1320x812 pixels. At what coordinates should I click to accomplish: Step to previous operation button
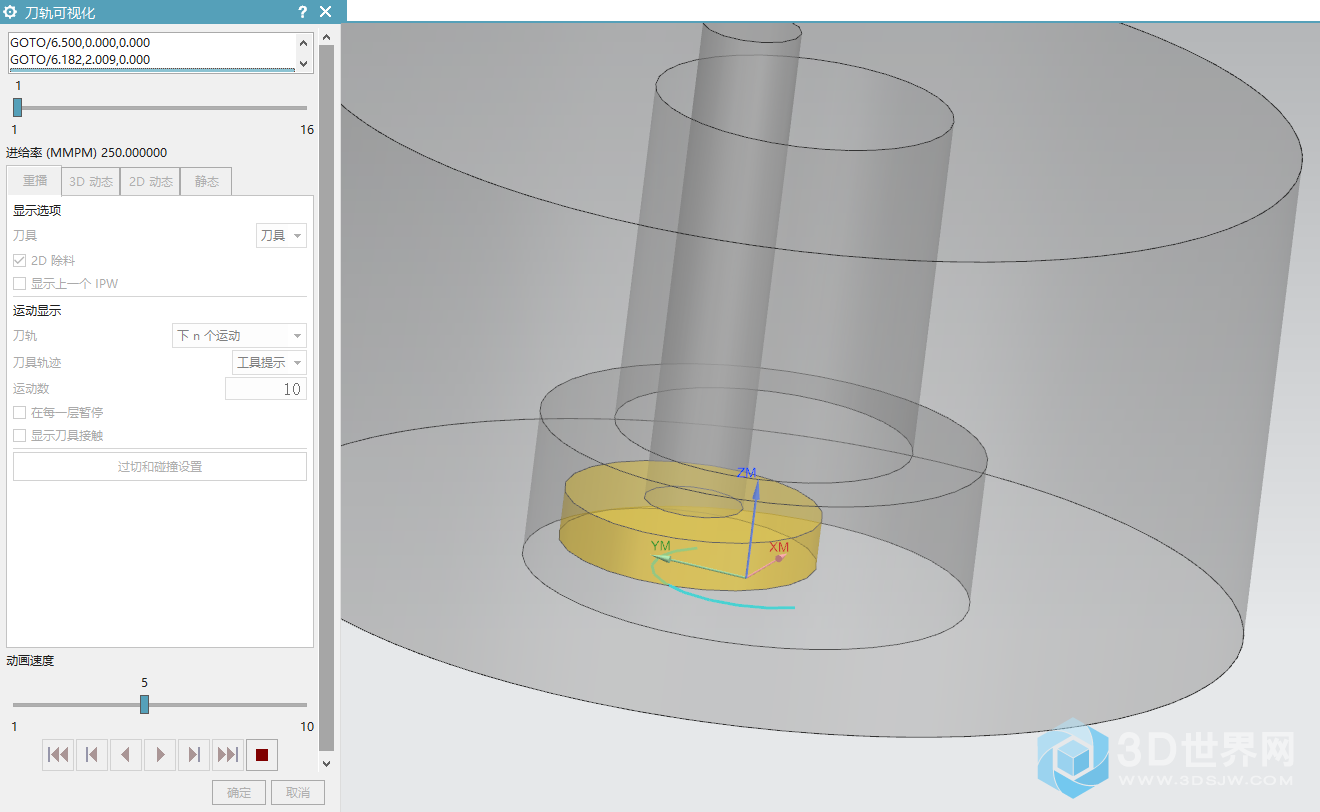pos(92,754)
